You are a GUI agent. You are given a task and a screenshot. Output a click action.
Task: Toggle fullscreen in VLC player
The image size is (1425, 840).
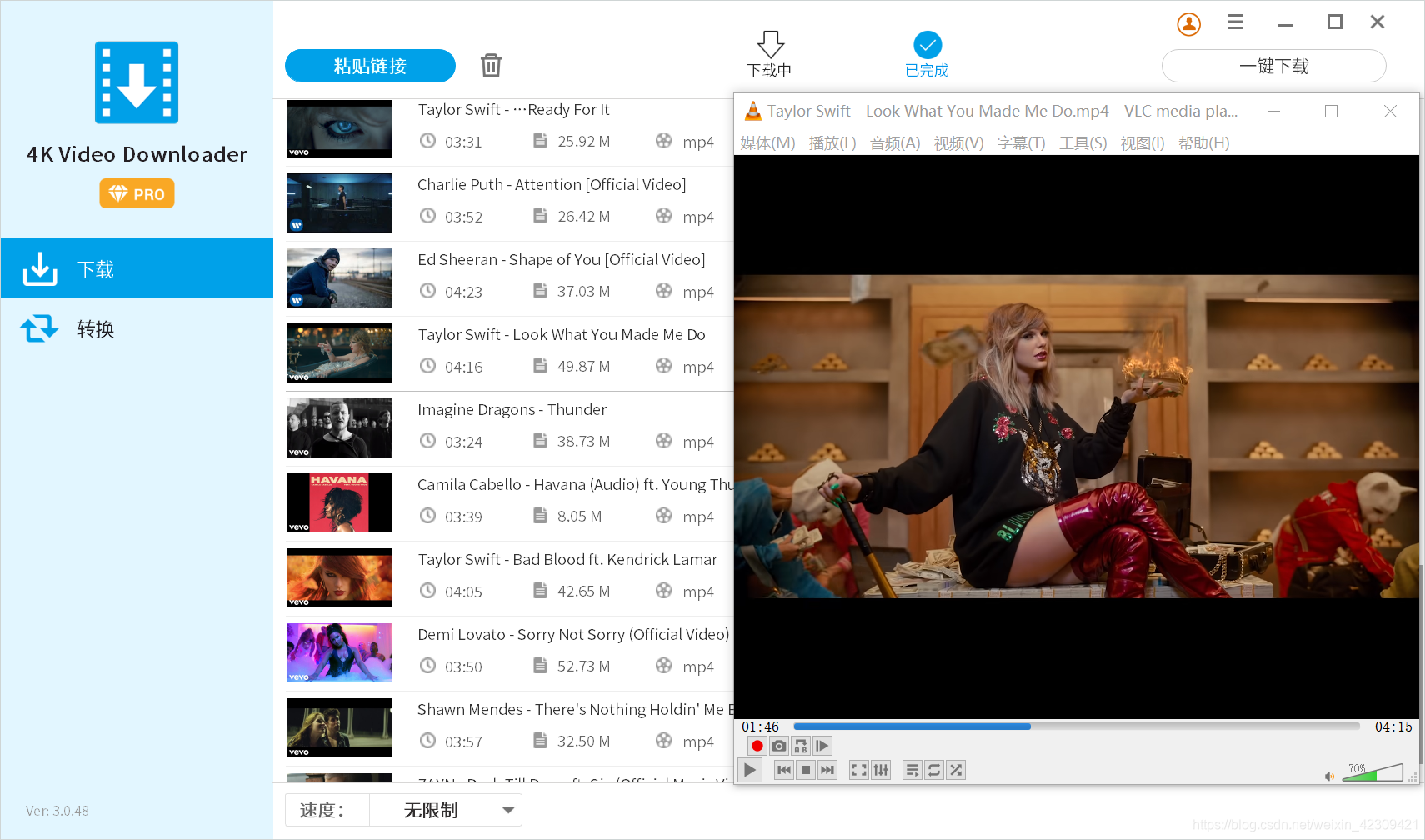coord(858,770)
